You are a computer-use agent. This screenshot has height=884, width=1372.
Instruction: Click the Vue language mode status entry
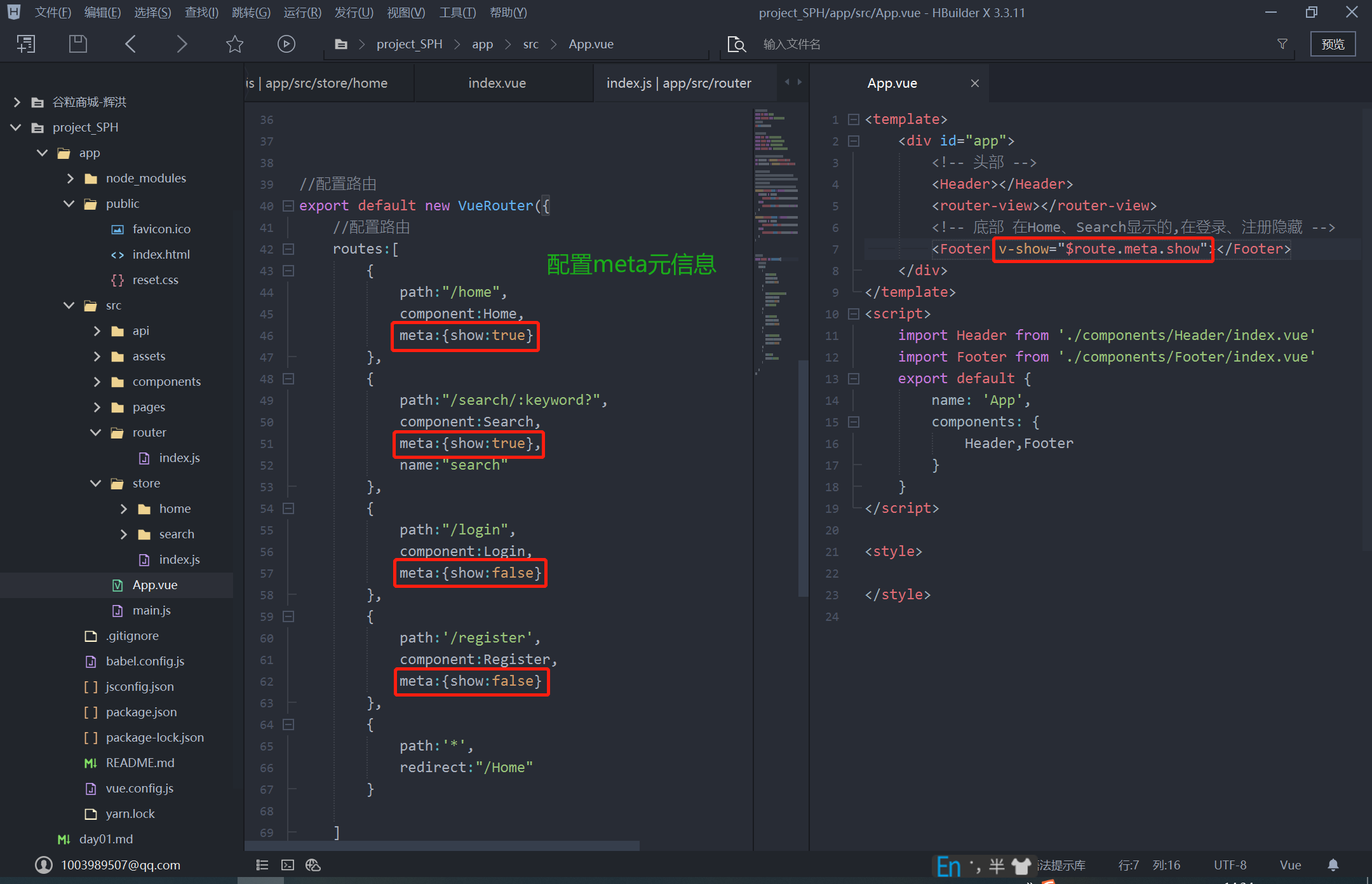pyautogui.click(x=1290, y=865)
